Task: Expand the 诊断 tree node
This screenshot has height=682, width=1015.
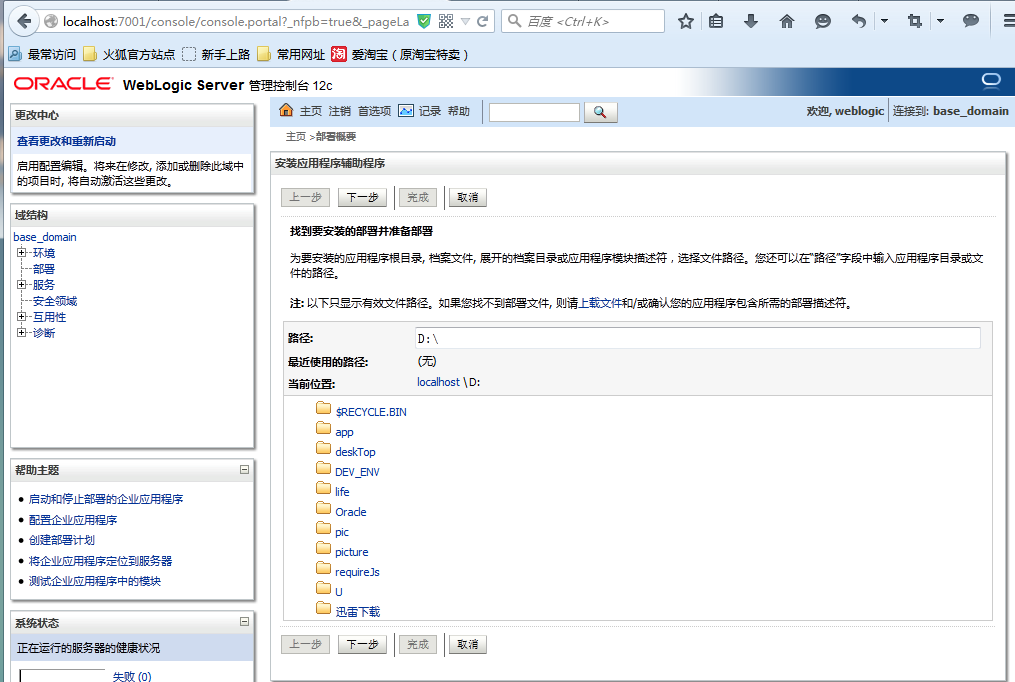Action: click(21, 333)
